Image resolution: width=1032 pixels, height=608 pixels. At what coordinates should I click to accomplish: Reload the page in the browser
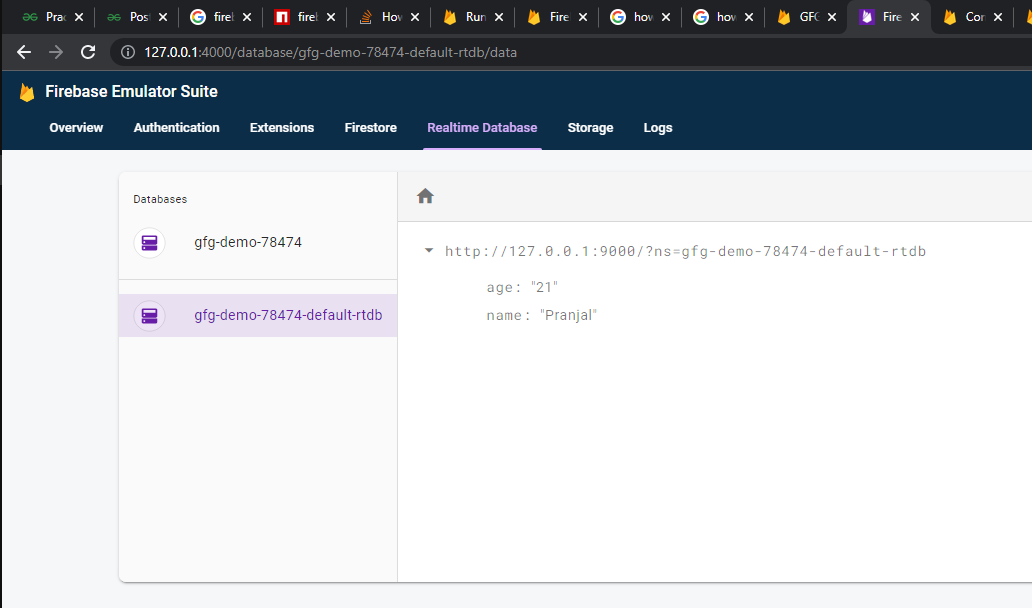[88, 52]
